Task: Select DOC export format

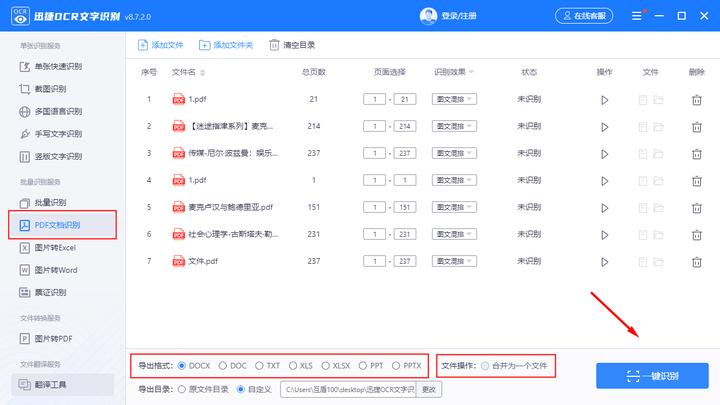Action: (223, 366)
